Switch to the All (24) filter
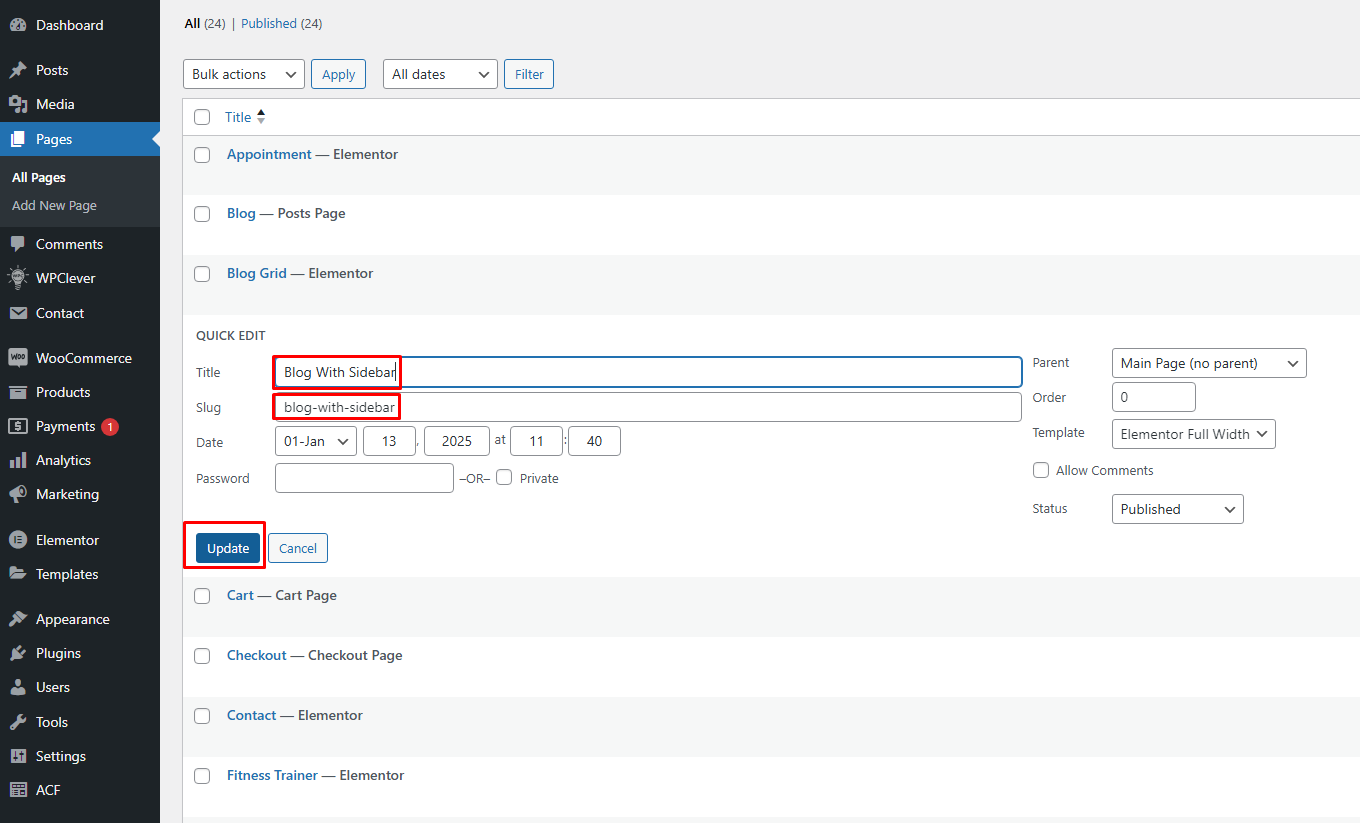 (205, 23)
